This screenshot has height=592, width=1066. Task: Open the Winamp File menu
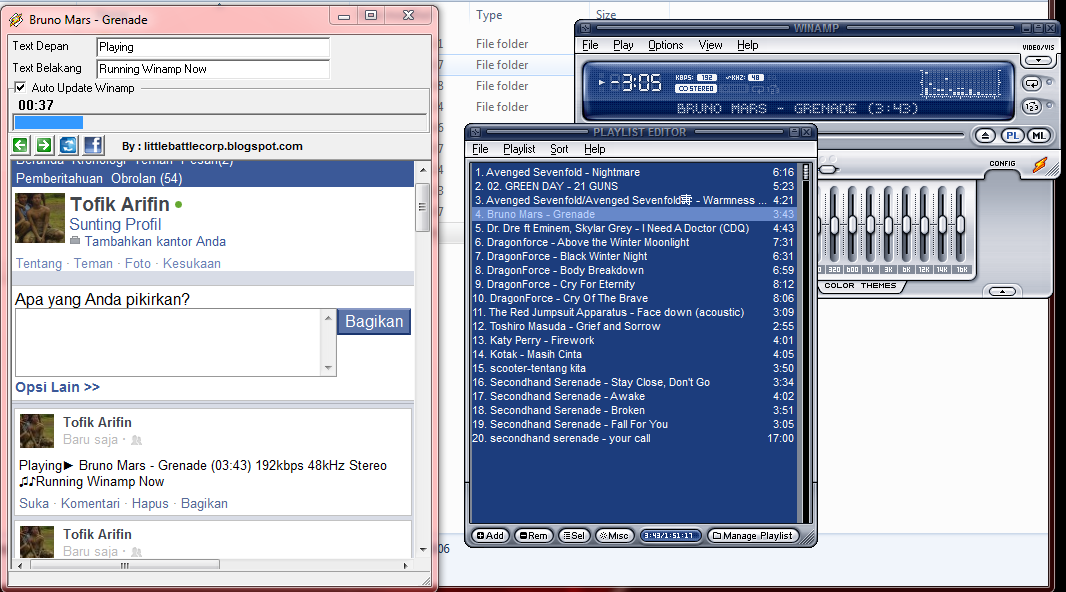point(590,45)
